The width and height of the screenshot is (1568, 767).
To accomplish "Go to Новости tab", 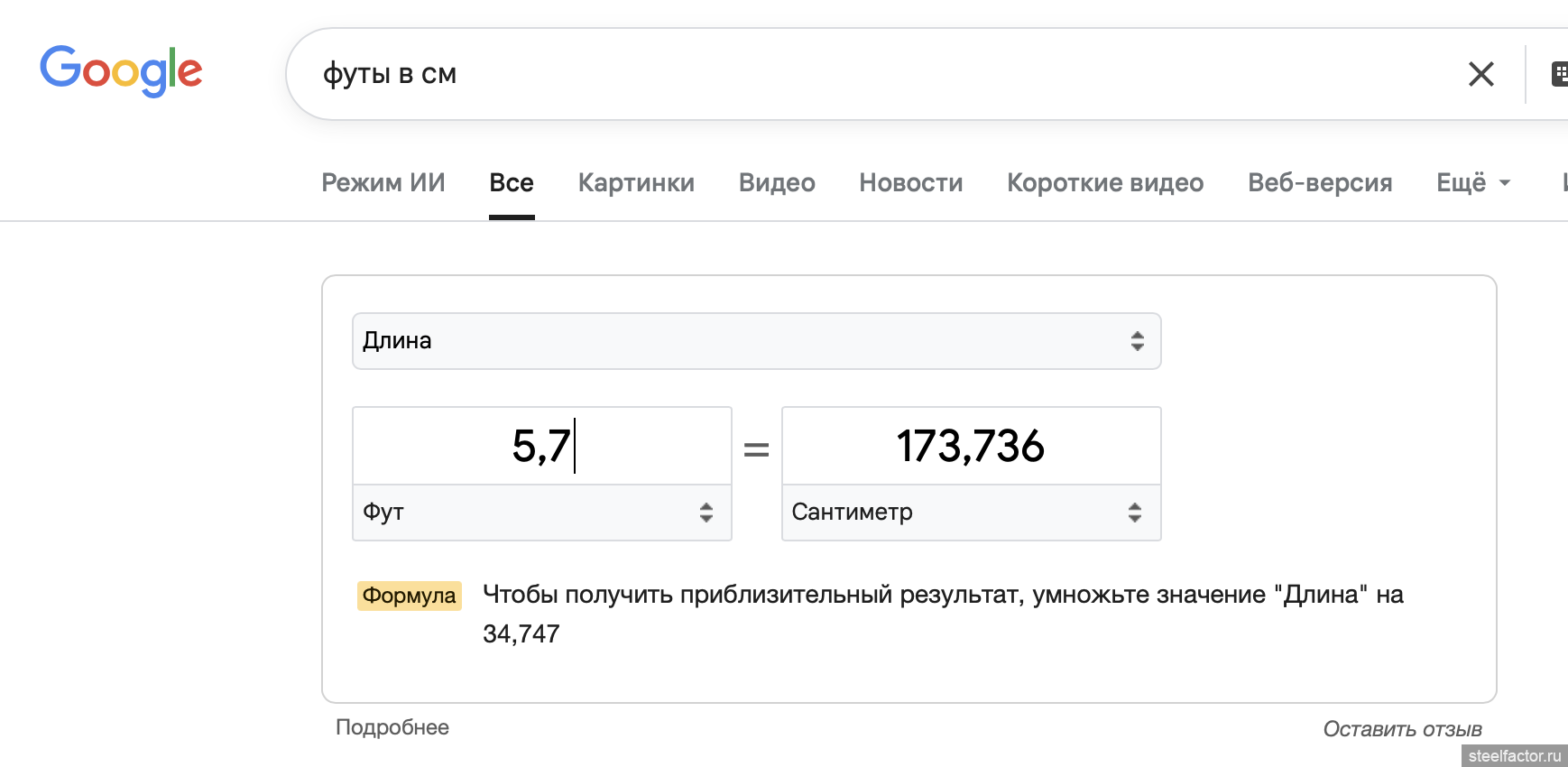I will [910, 182].
